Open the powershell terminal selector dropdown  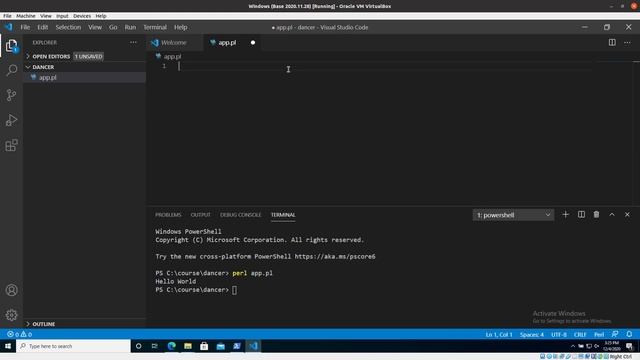[513, 215]
